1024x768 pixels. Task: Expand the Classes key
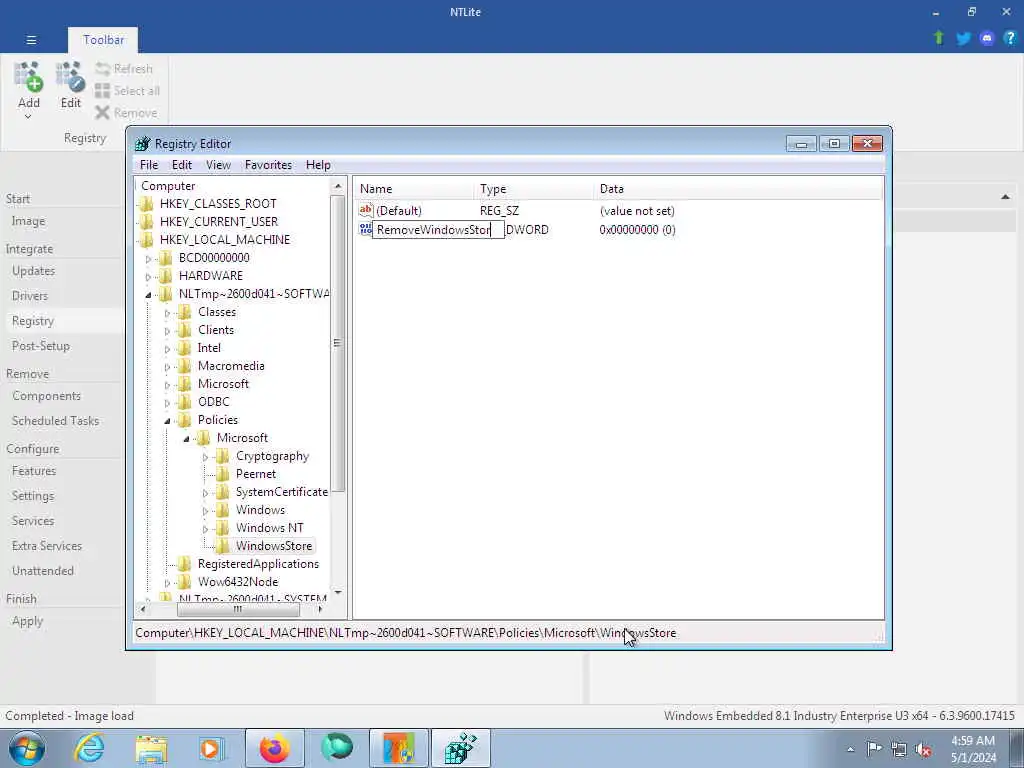[167, 313]
